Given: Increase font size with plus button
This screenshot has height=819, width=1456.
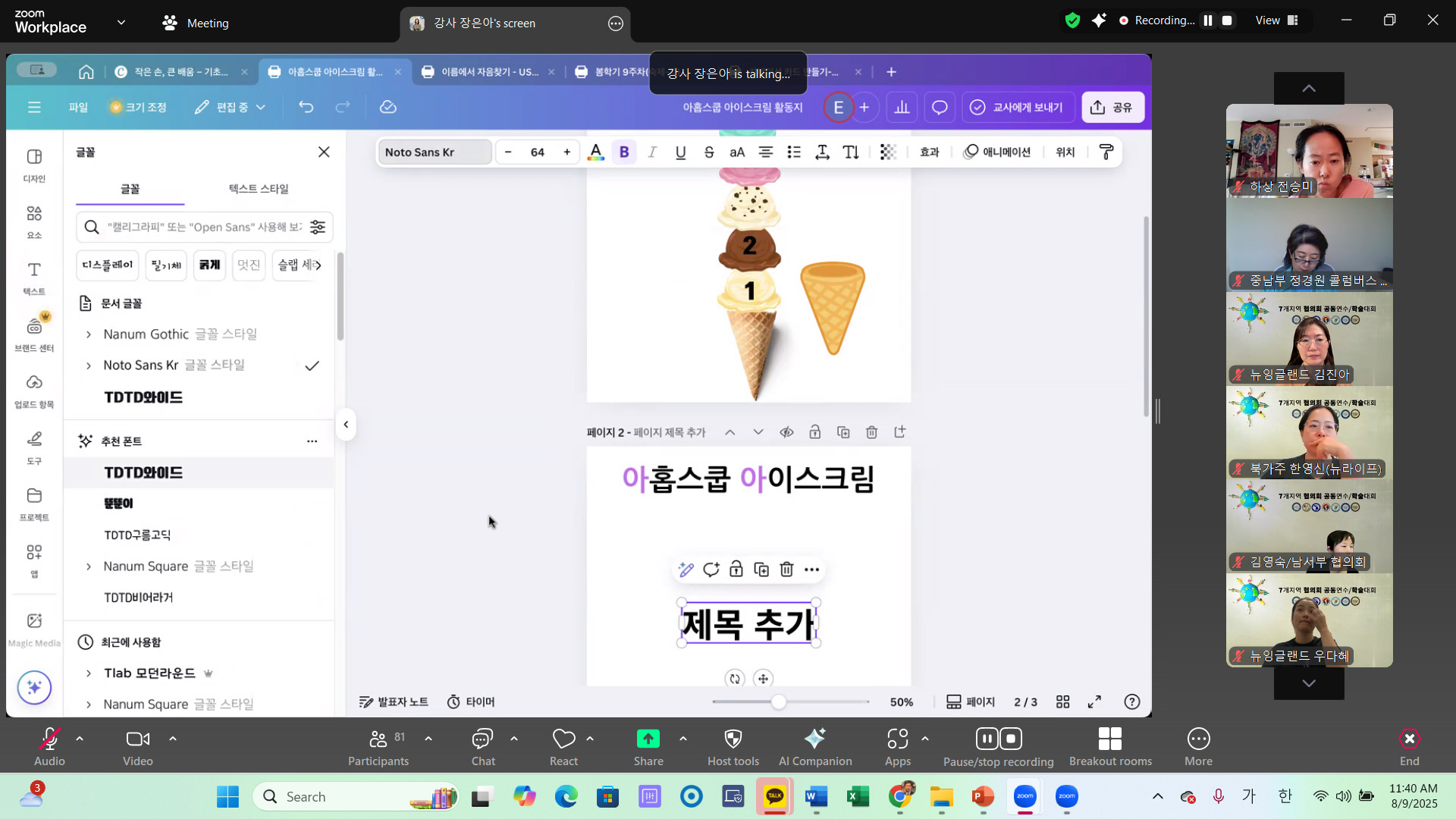Looking at the screenshot, I should coord(567,152).
